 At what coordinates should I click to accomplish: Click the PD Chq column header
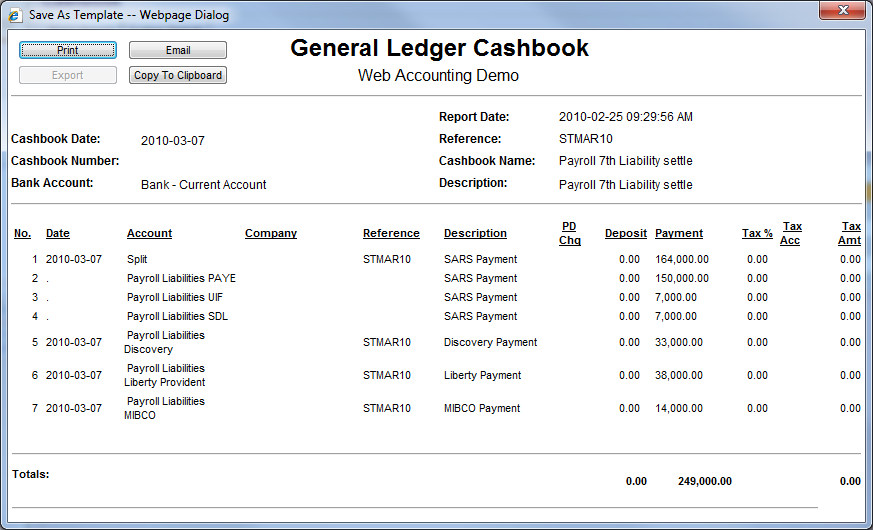569,233
